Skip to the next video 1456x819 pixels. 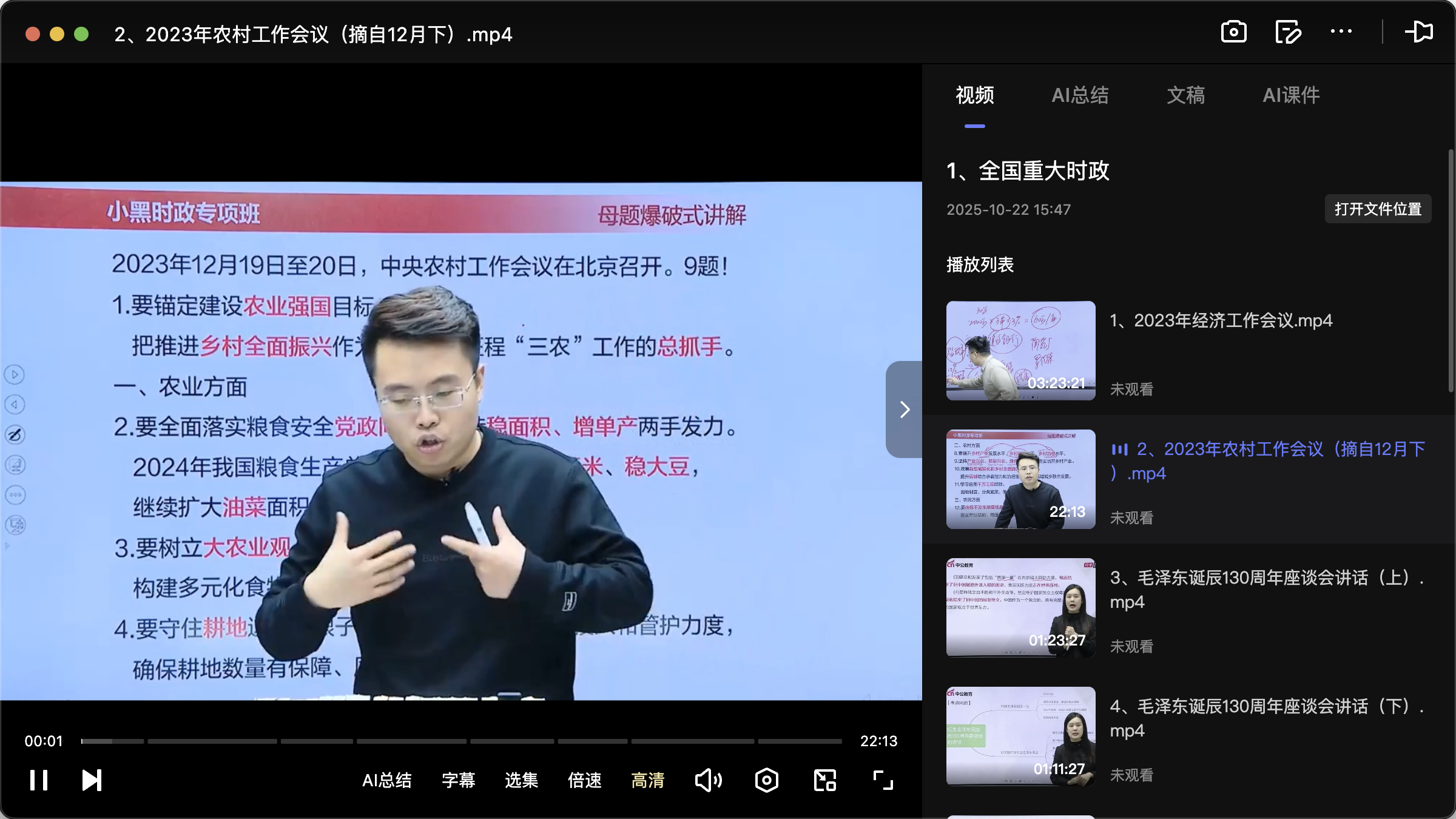[91, 781]
